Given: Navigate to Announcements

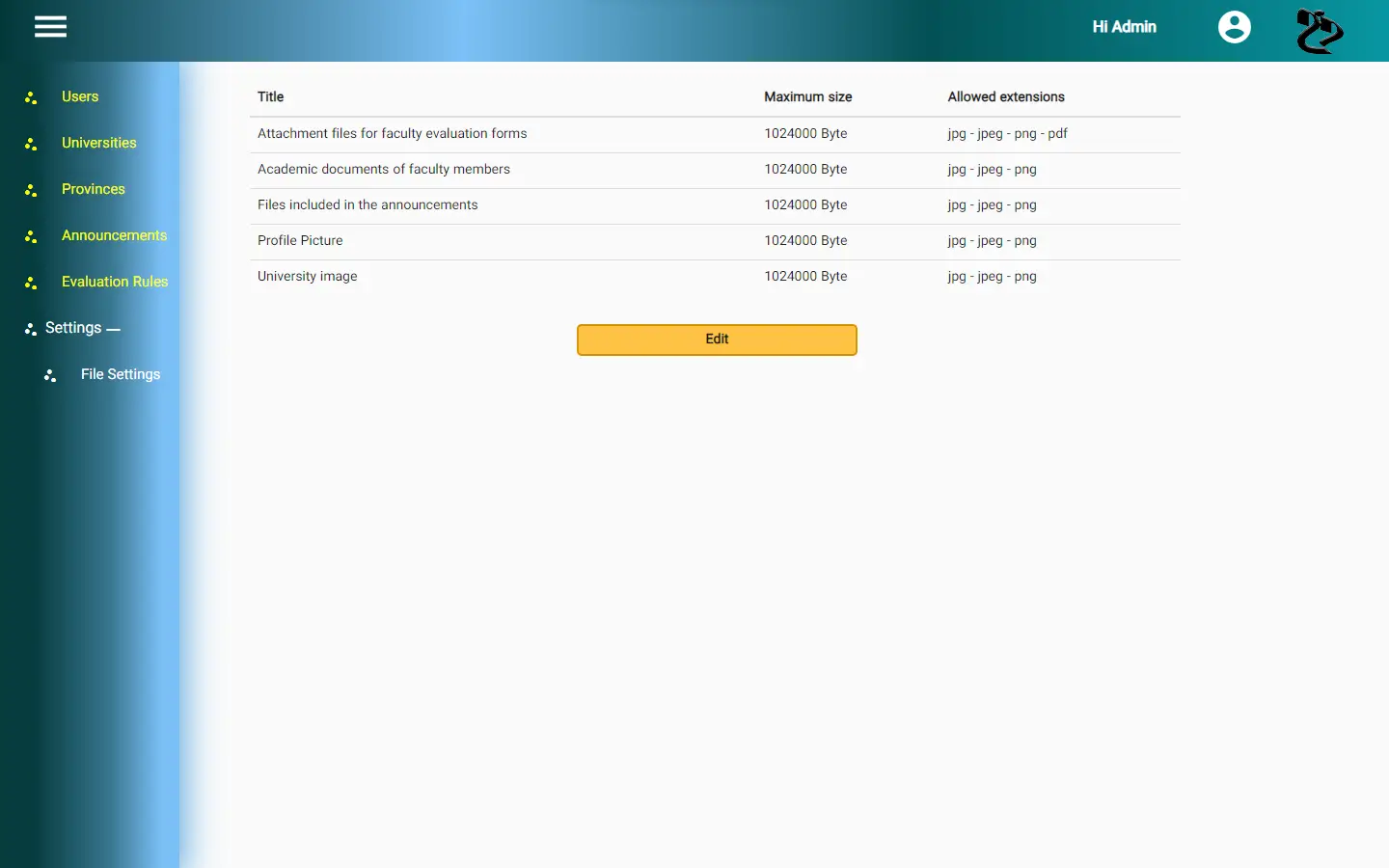Looking at the screenshot, I should point(115,235).
